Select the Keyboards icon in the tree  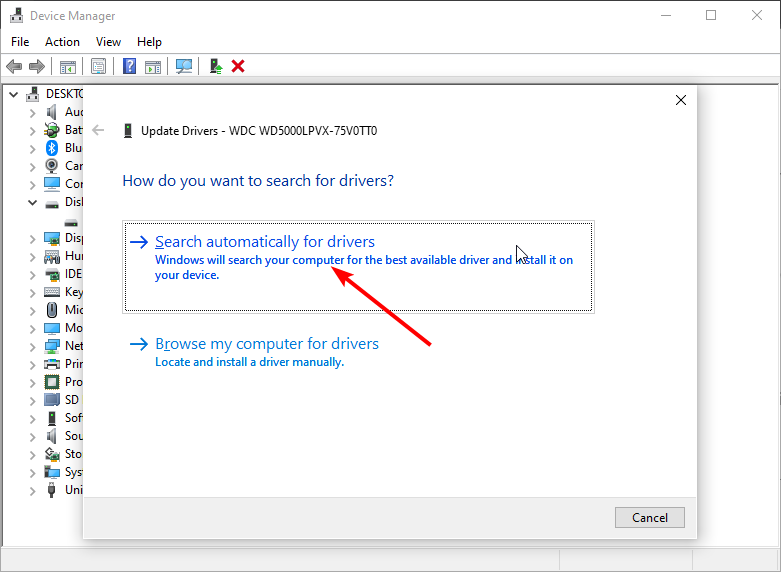[x=52, y=292]
